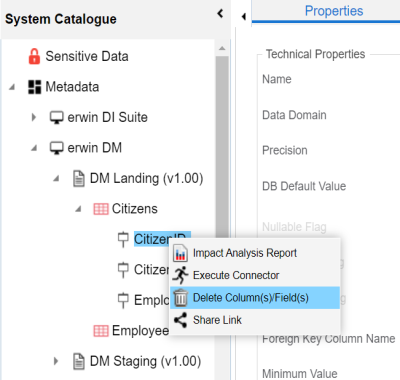Click the red table icon for Citizens
Viewport: 400px width, 380px height.
point(101,209)
